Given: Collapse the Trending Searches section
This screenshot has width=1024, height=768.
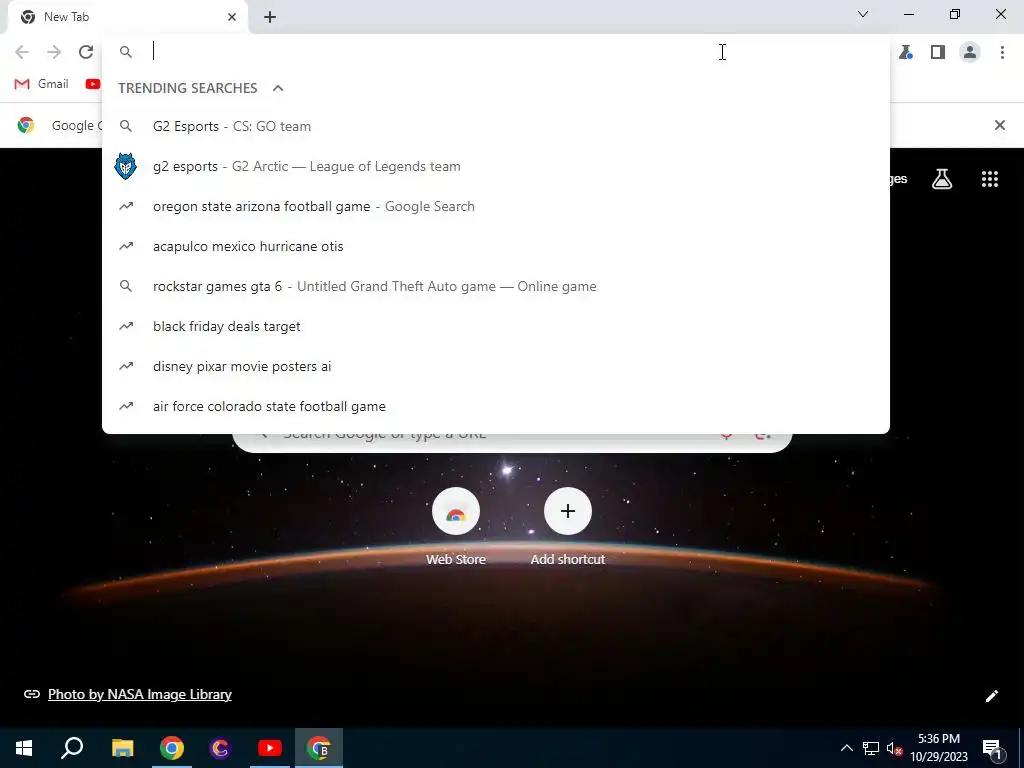Looking at the screenshot, I should tap(278, 88).
